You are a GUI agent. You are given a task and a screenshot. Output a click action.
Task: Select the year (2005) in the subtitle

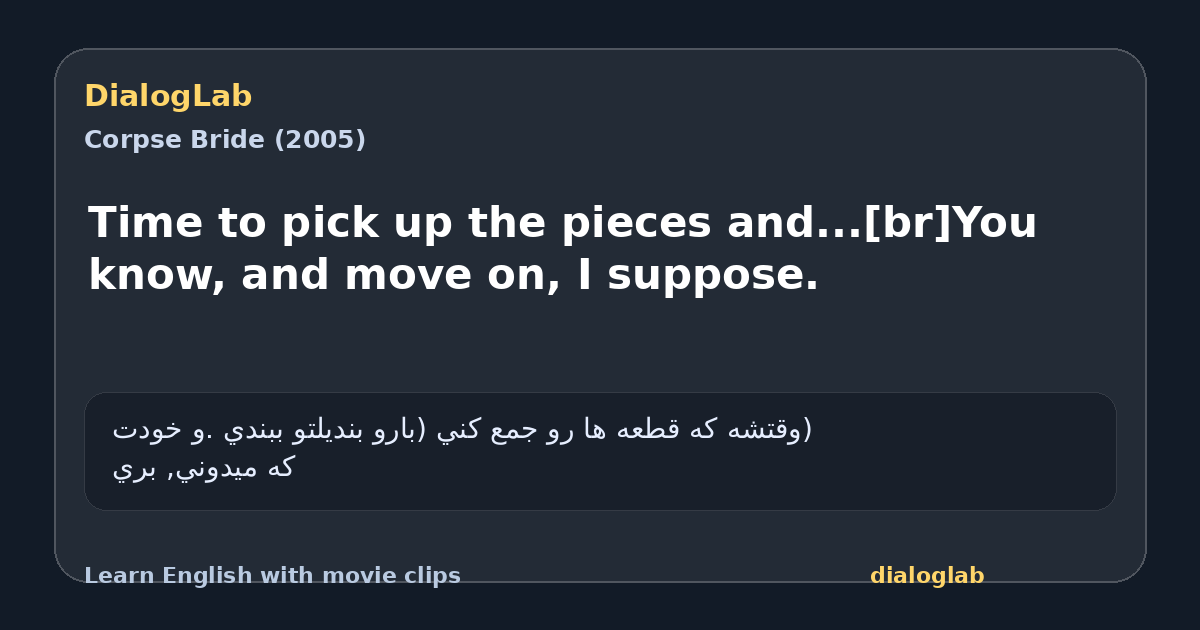pyautogui.click(x=320, y=140)
